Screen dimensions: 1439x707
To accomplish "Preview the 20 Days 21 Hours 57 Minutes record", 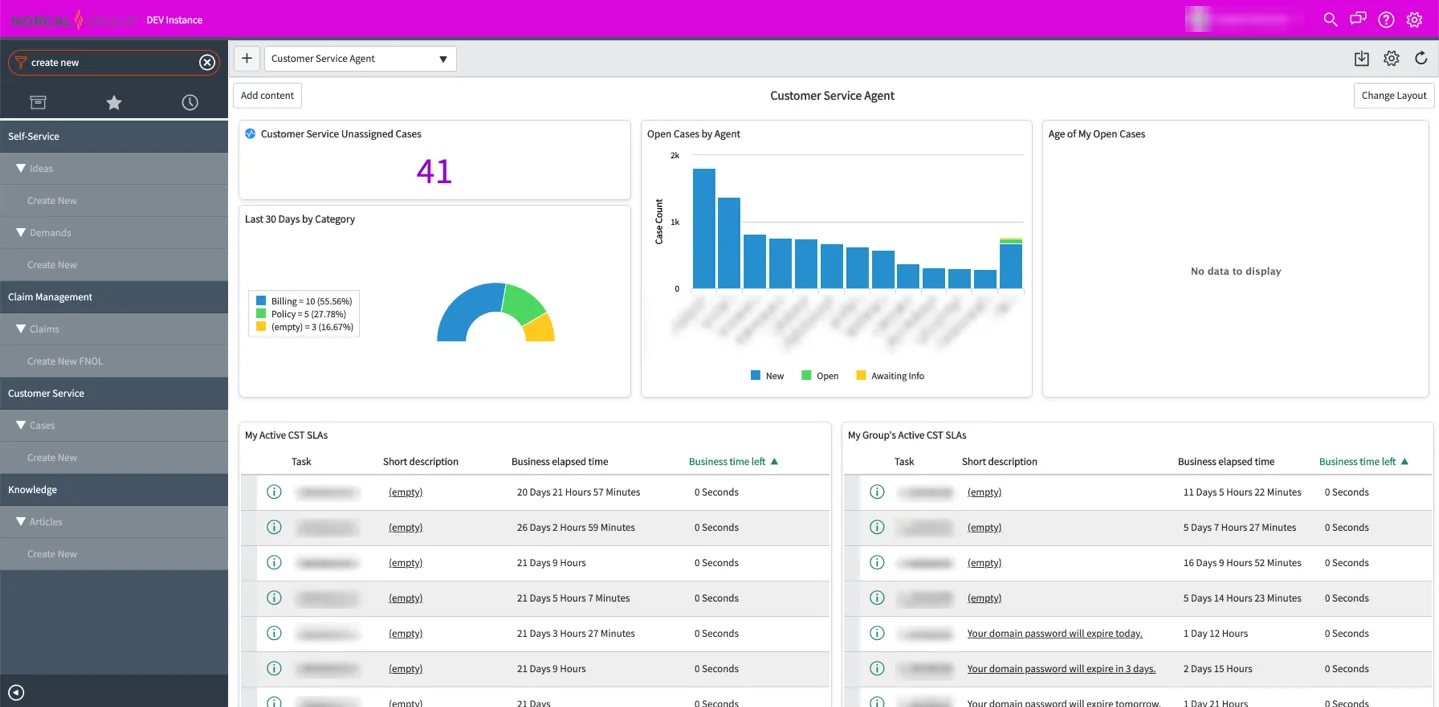I will (274, 492).
